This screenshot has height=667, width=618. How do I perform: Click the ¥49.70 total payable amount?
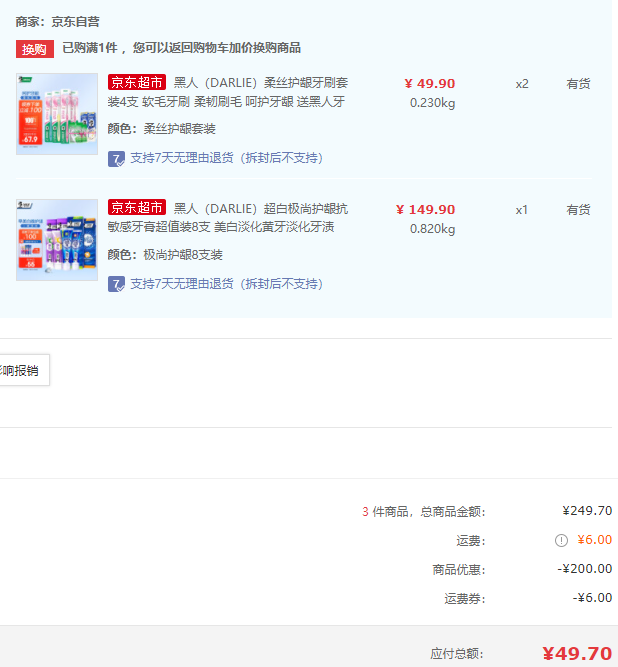tap(577, 653)
